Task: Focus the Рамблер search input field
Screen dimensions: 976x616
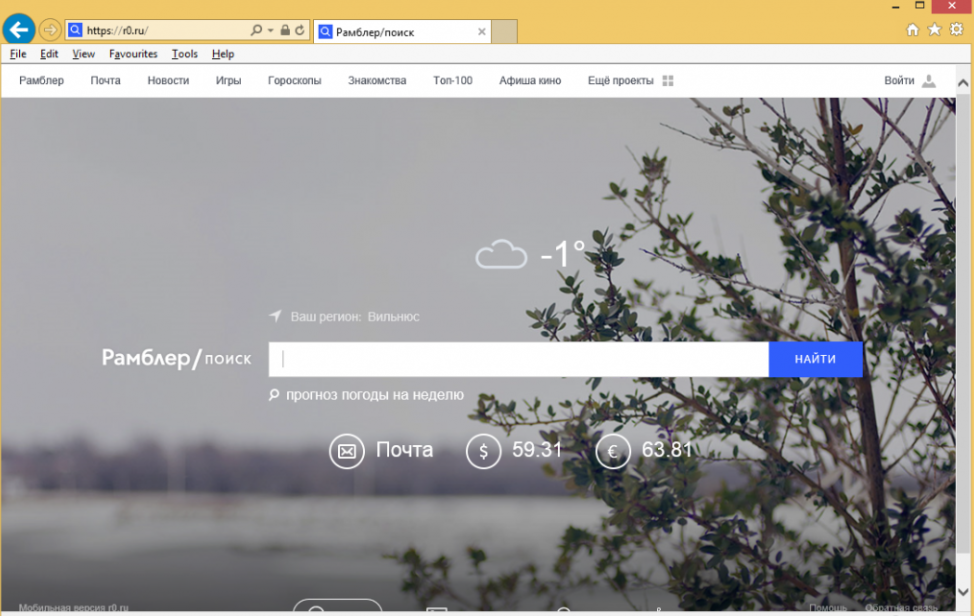Action: click(518, 359)
